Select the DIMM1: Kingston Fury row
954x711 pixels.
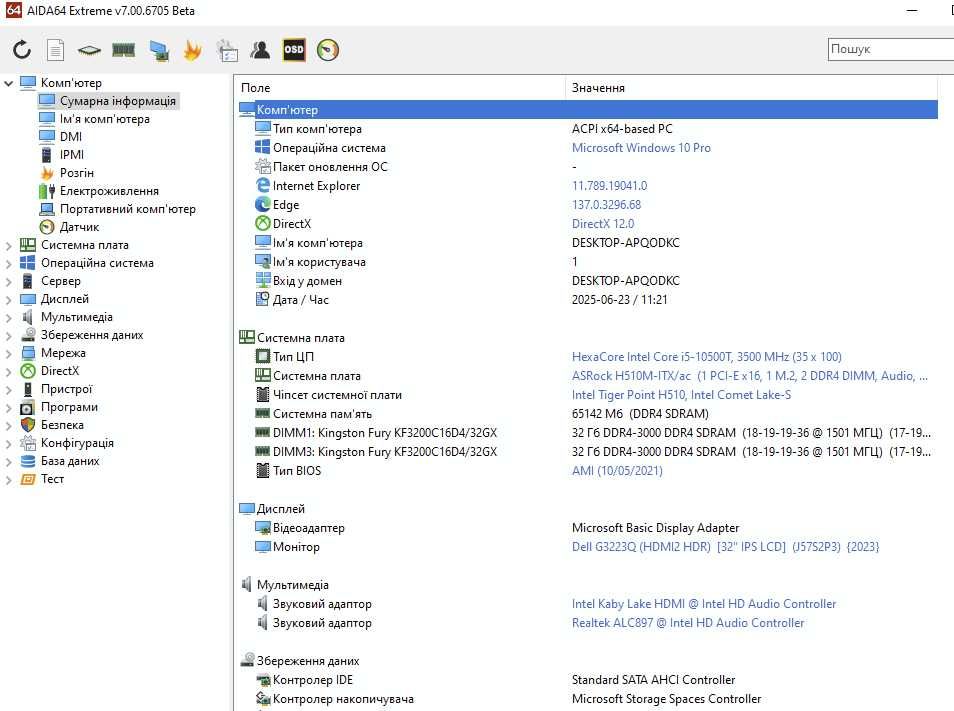click(x=588, y=433)
